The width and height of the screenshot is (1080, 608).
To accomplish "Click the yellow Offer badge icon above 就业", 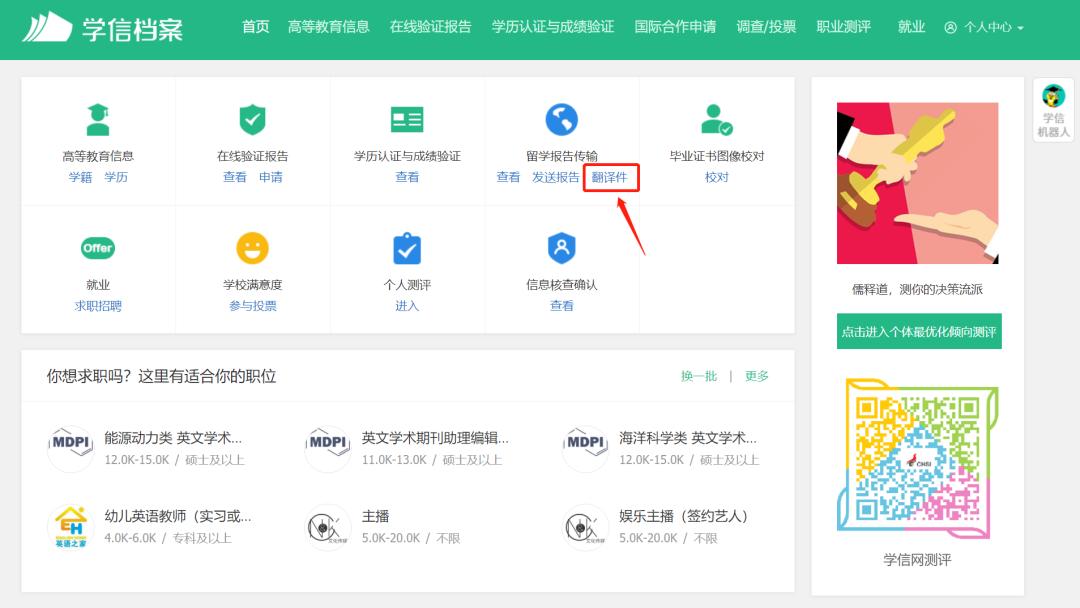I will [x=96, y=247].
